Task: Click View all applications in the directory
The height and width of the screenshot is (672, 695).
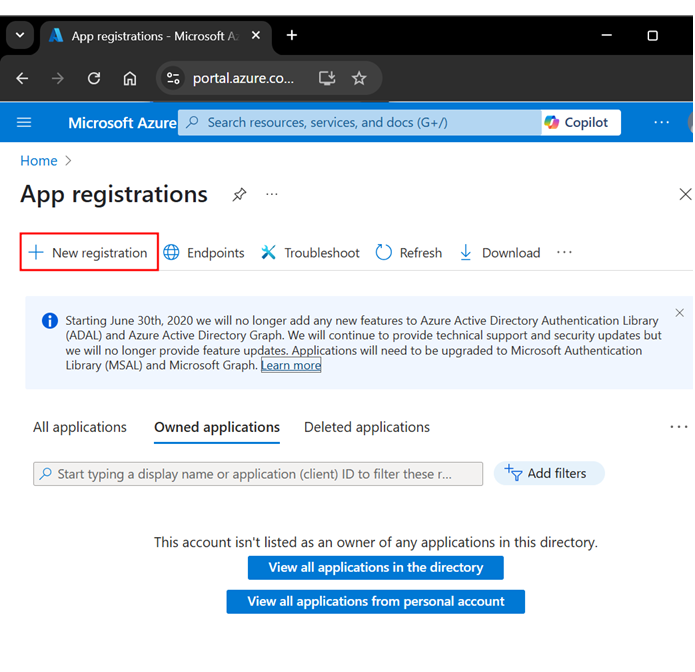Action: [x=375, y=568]
